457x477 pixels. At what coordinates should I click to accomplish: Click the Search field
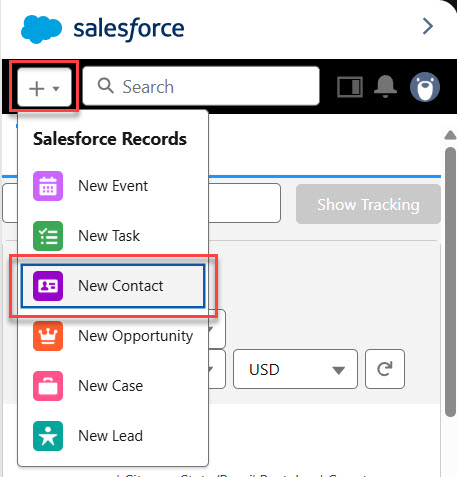tap(201, 86)
